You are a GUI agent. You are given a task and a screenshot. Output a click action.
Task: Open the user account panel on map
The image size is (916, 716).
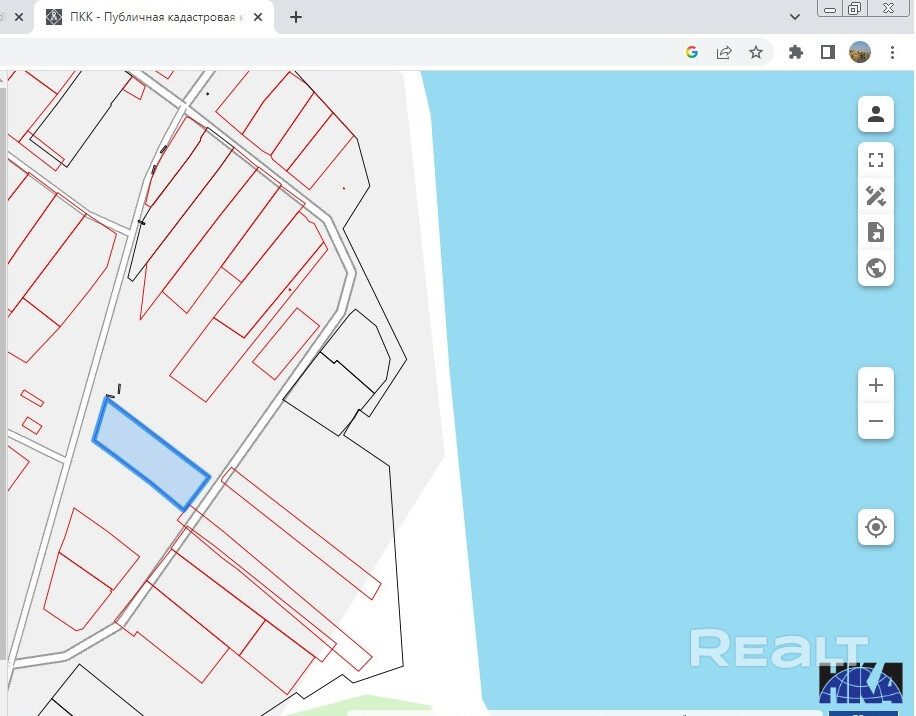(875, 114)
